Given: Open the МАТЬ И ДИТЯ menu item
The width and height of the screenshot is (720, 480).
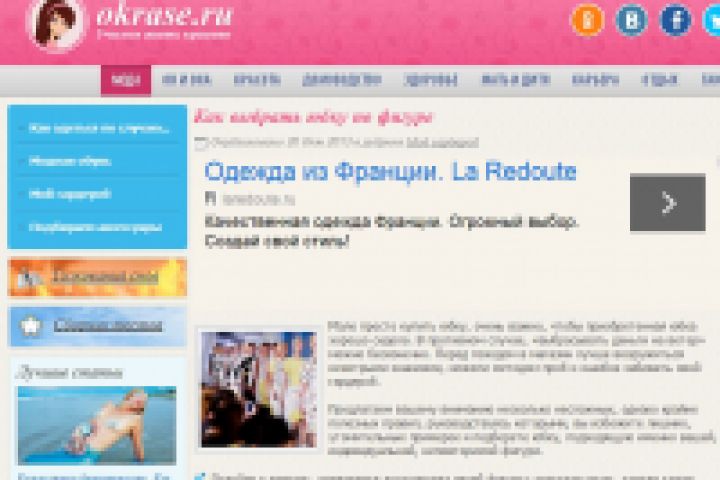Looking at the screenshot, I should point(515,80).
